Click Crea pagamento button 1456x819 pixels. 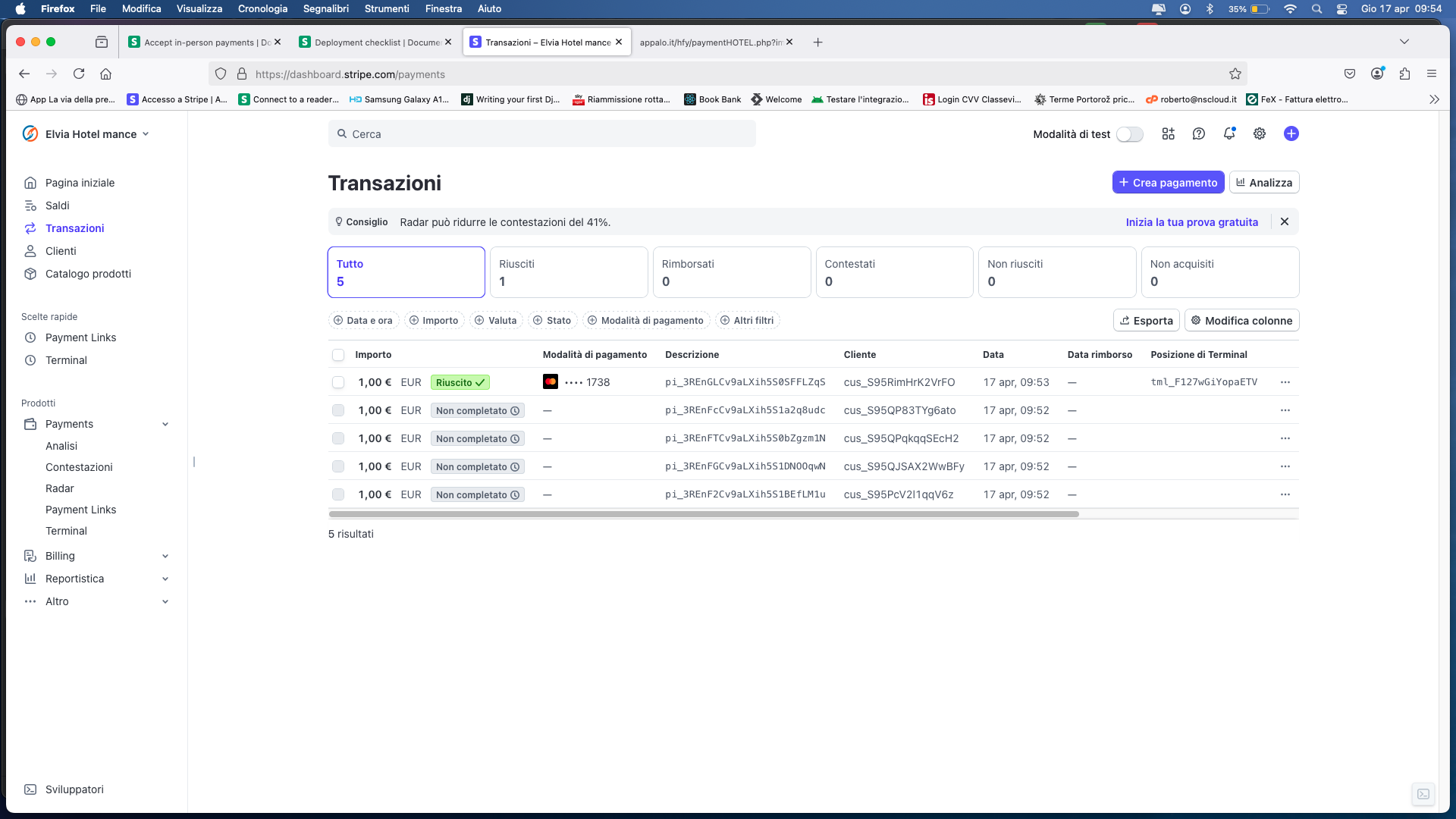pyautogui.click(x=1167, y=183)
